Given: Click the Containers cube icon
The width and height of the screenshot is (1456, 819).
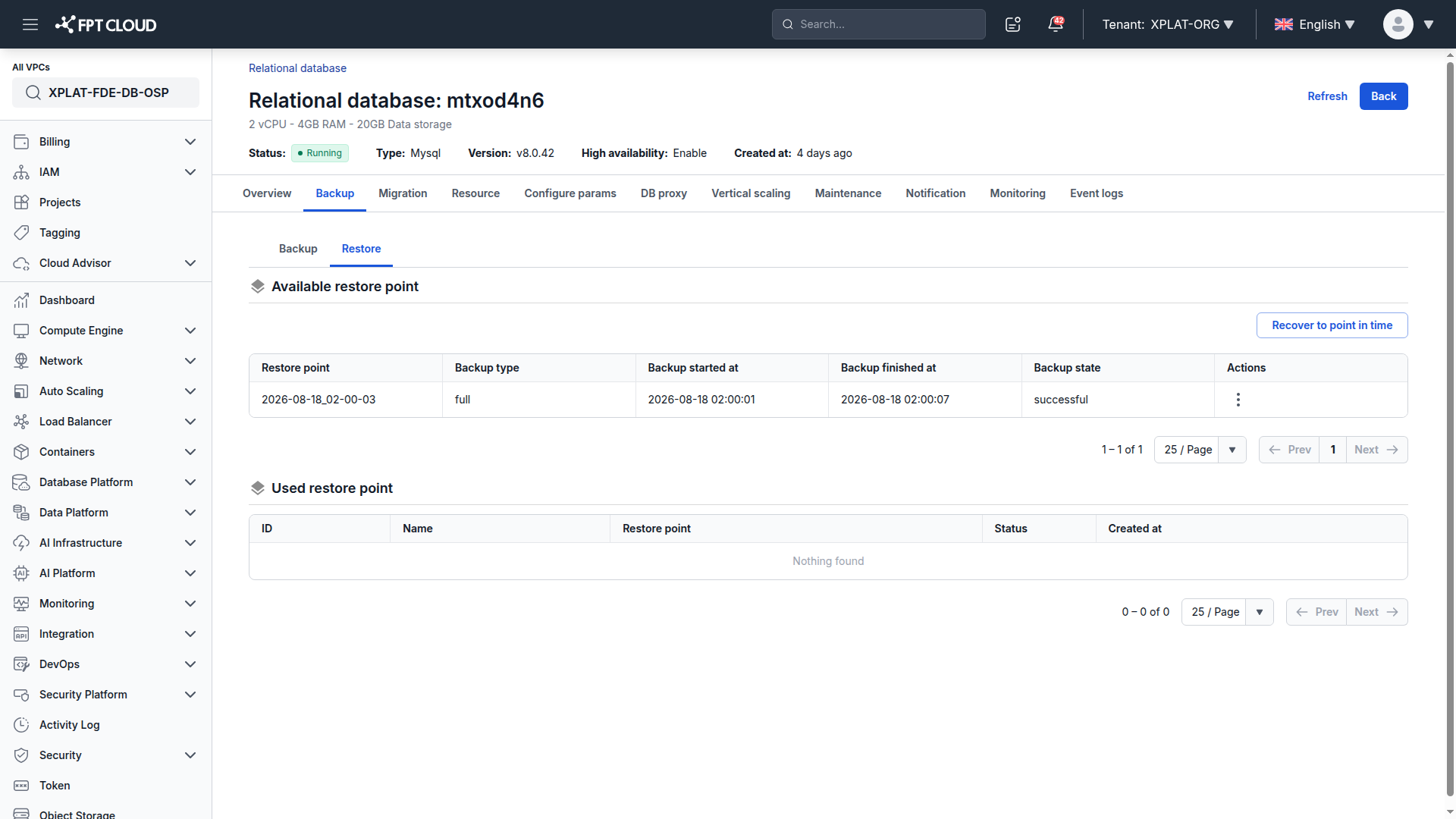Looking at the screenshot, I should click(x=21, y=452).
